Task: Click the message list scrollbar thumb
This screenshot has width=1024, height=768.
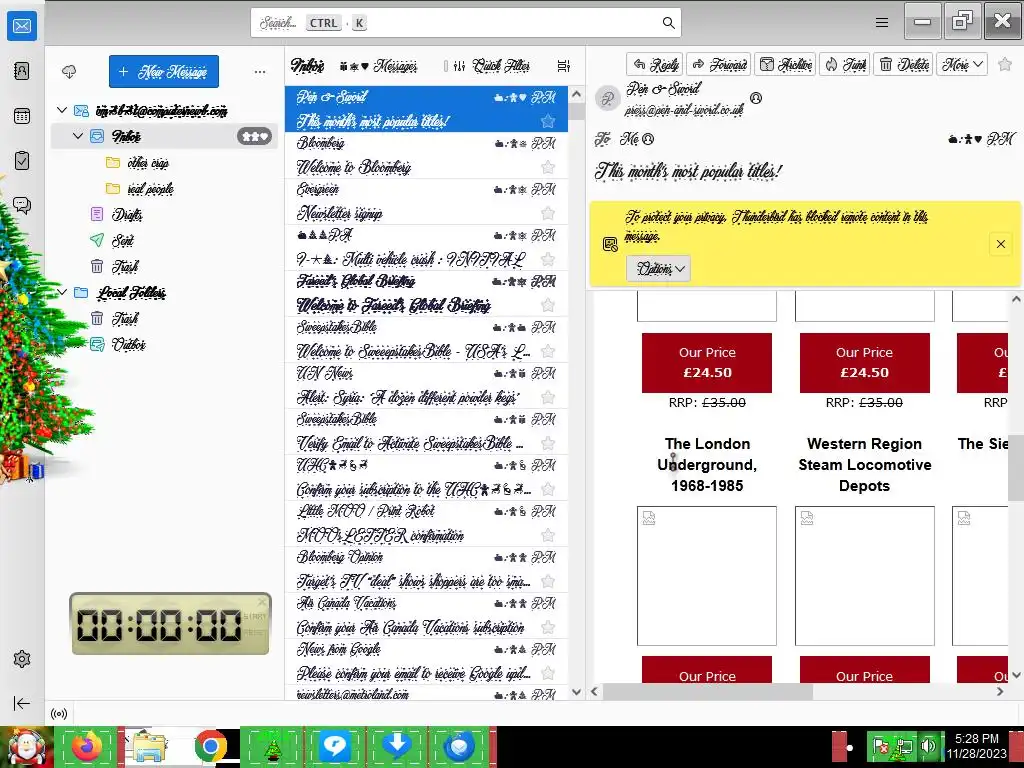Action: tap(576, 111)
